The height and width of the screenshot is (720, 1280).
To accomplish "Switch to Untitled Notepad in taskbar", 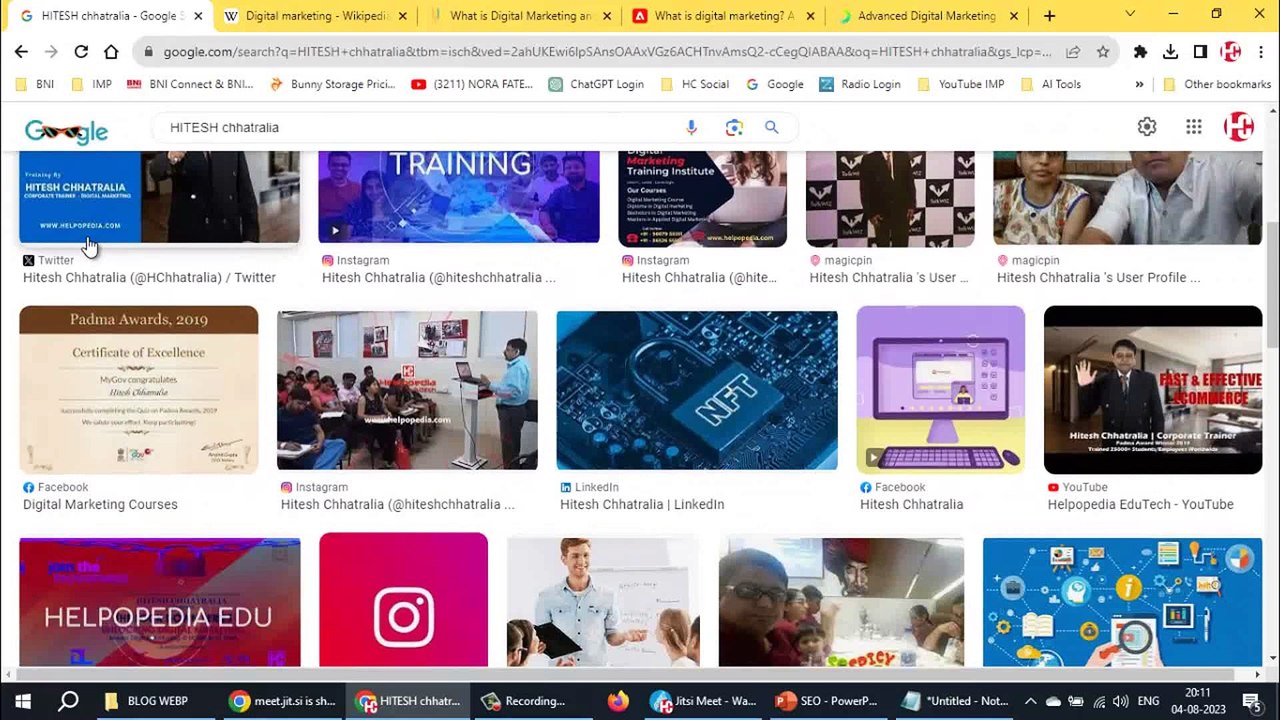I will click(x=954, y=701).
